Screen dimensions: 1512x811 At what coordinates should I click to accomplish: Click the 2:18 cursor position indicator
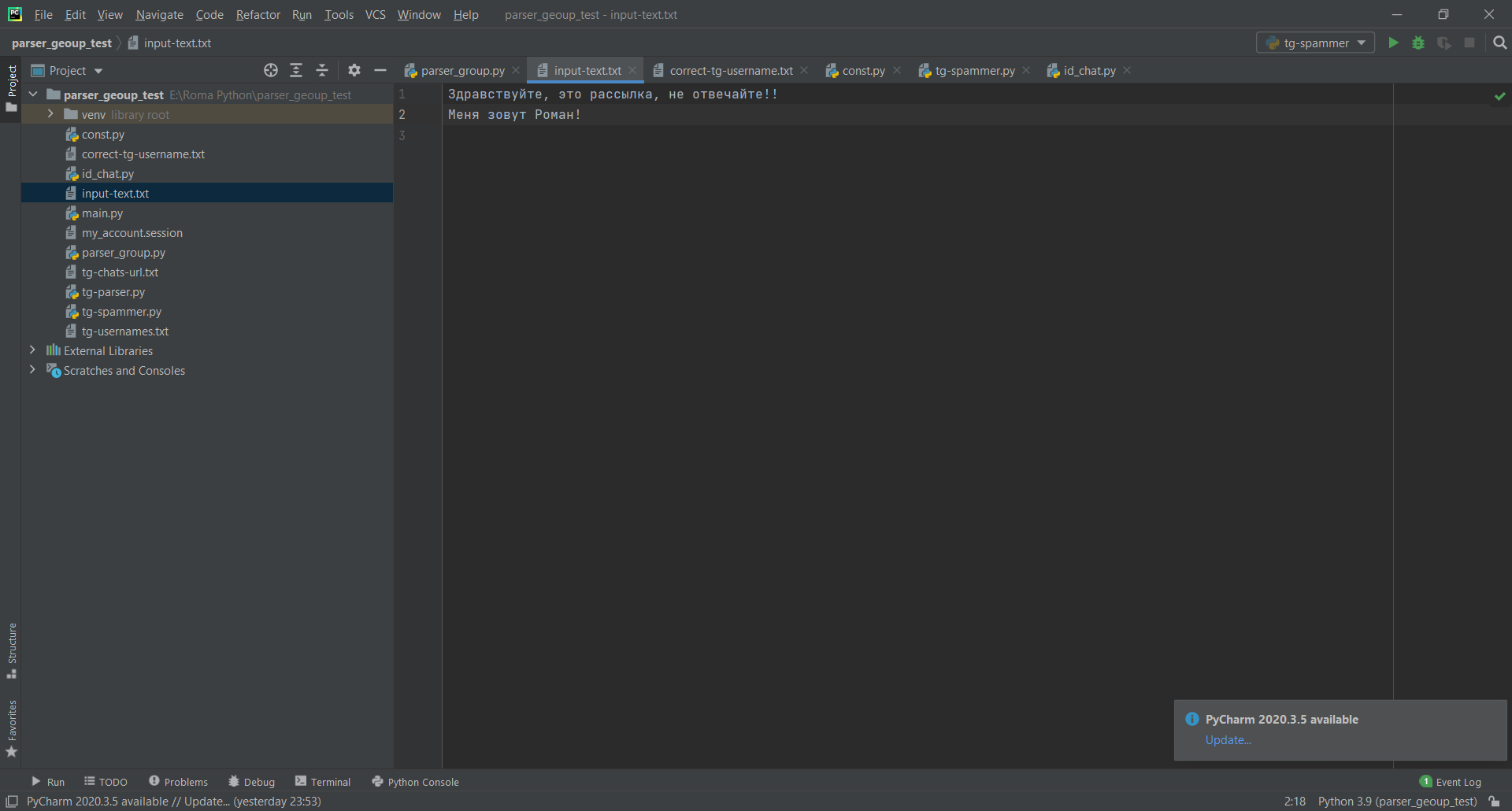coord(1295,802)
